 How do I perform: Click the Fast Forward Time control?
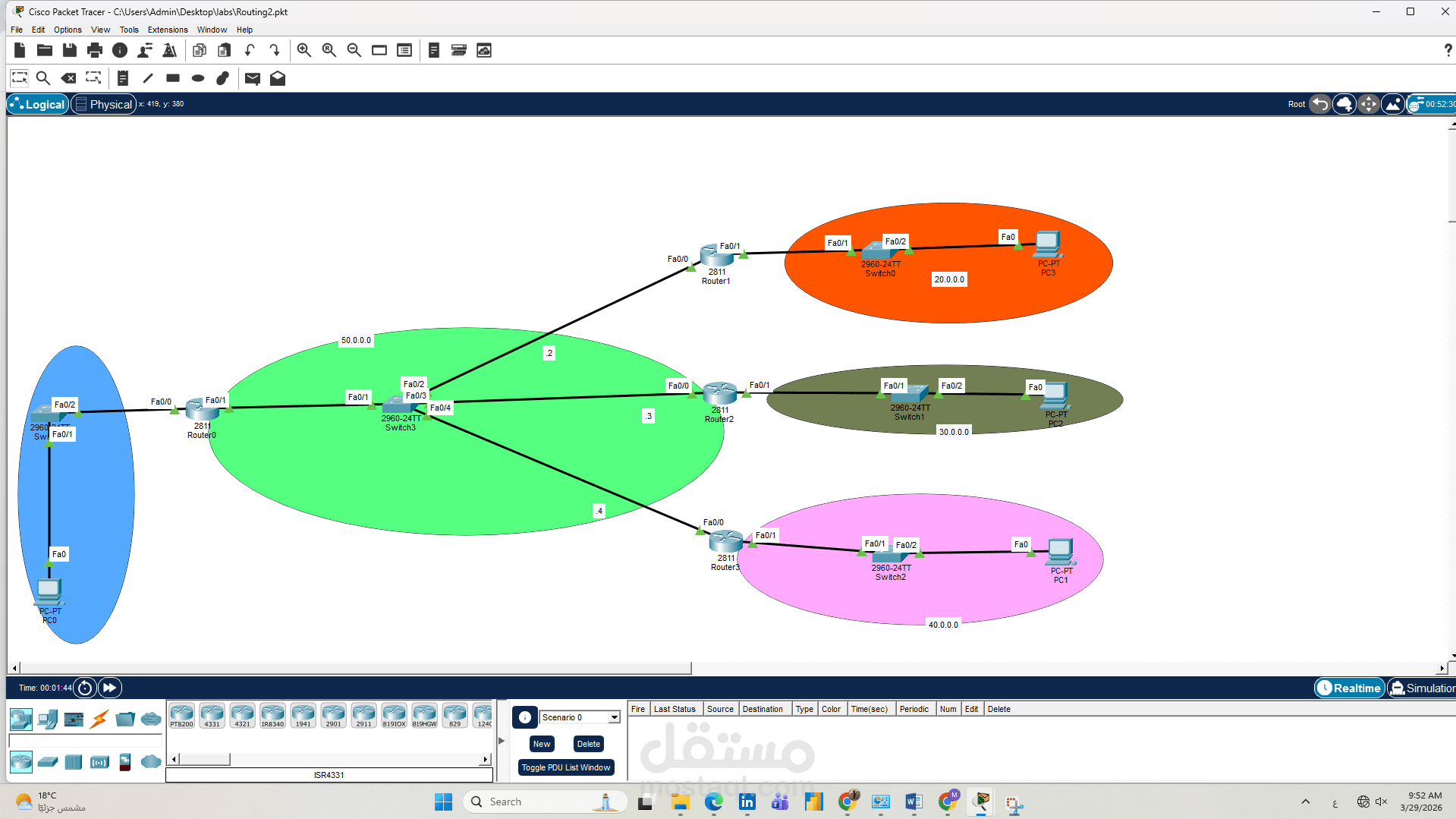click(x=109, y=687)
